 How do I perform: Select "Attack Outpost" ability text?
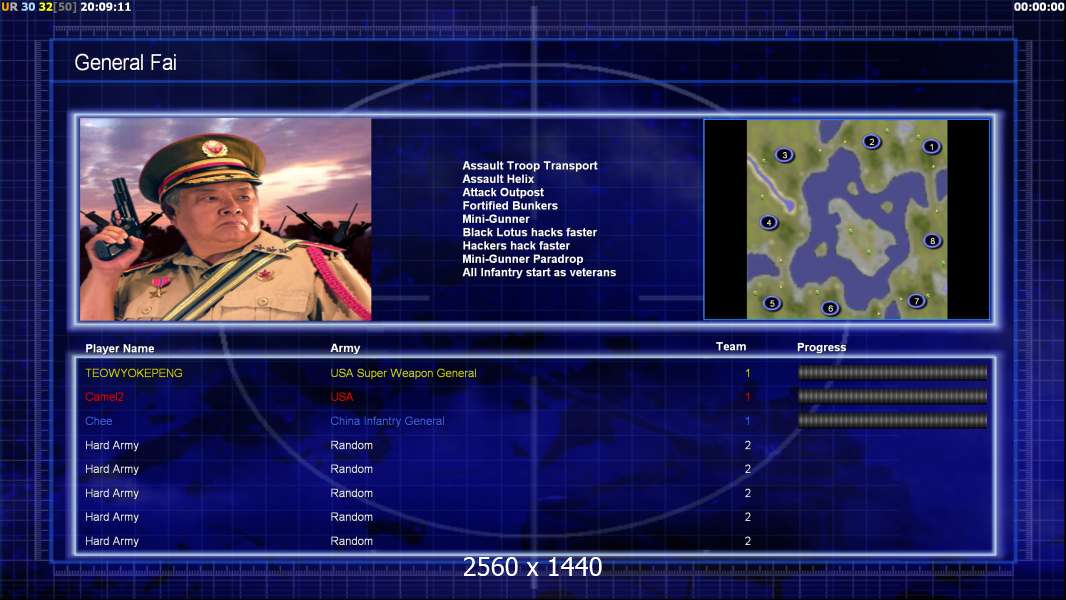pyautogui.click(x=502, y=192)
